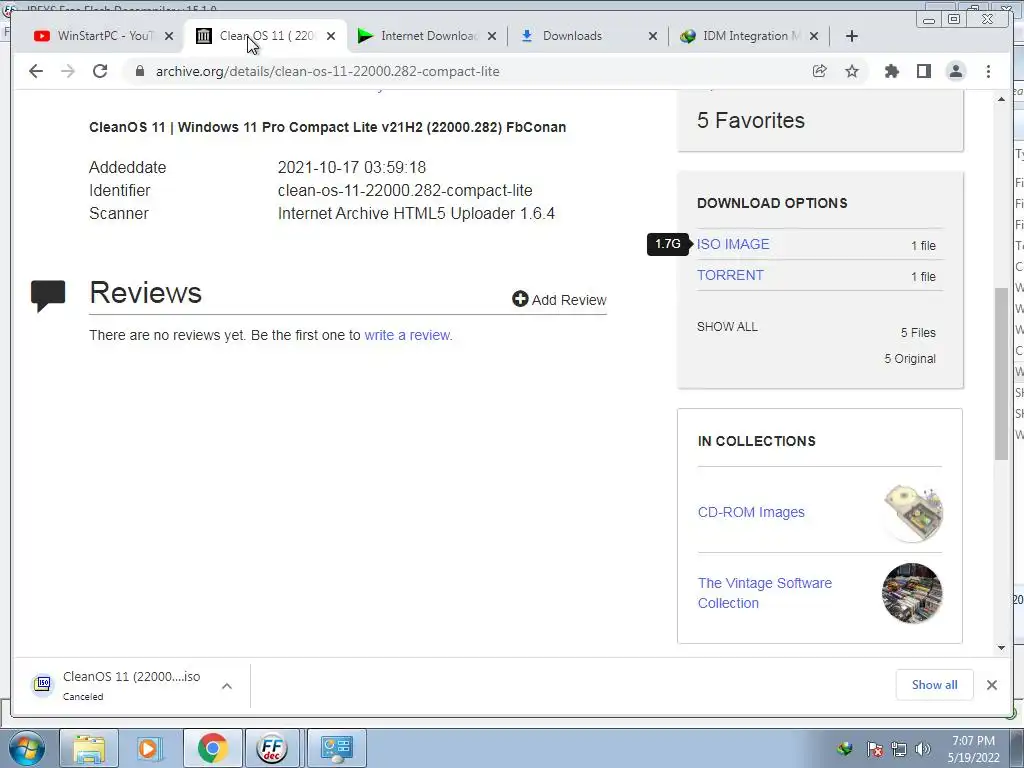Select the CleanOS 11 tab
1024x768 pixels.
click(264, 36)
